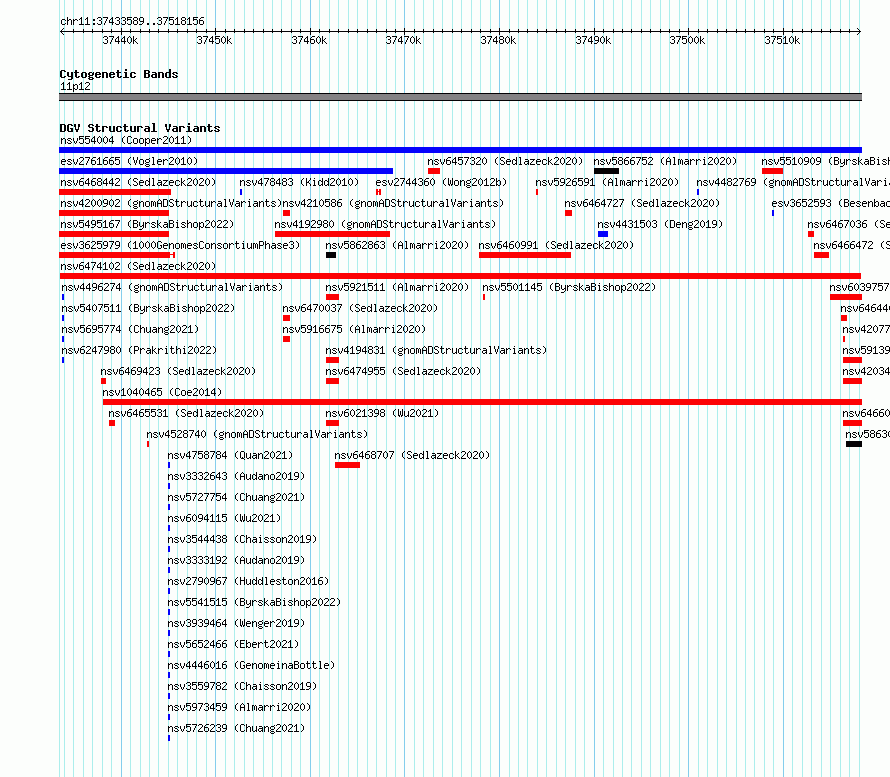
Task: Select esv2744360 (Wong2012b) variant
Action: (441, 182)
